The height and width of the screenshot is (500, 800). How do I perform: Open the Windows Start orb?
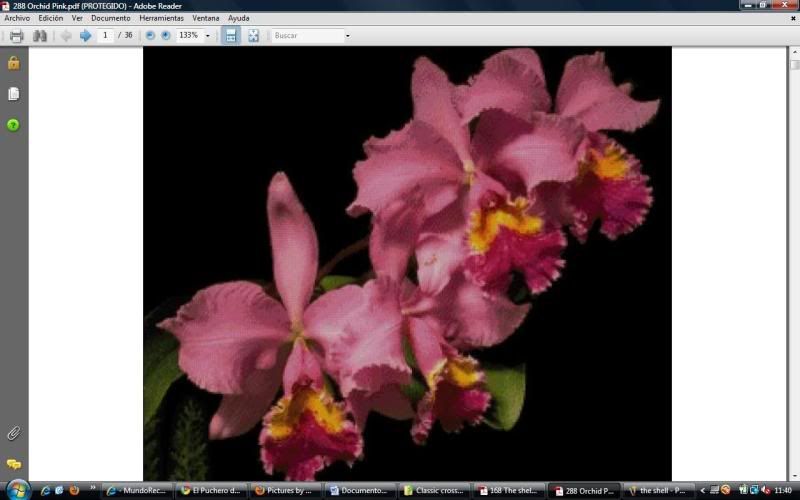point(17,490)
